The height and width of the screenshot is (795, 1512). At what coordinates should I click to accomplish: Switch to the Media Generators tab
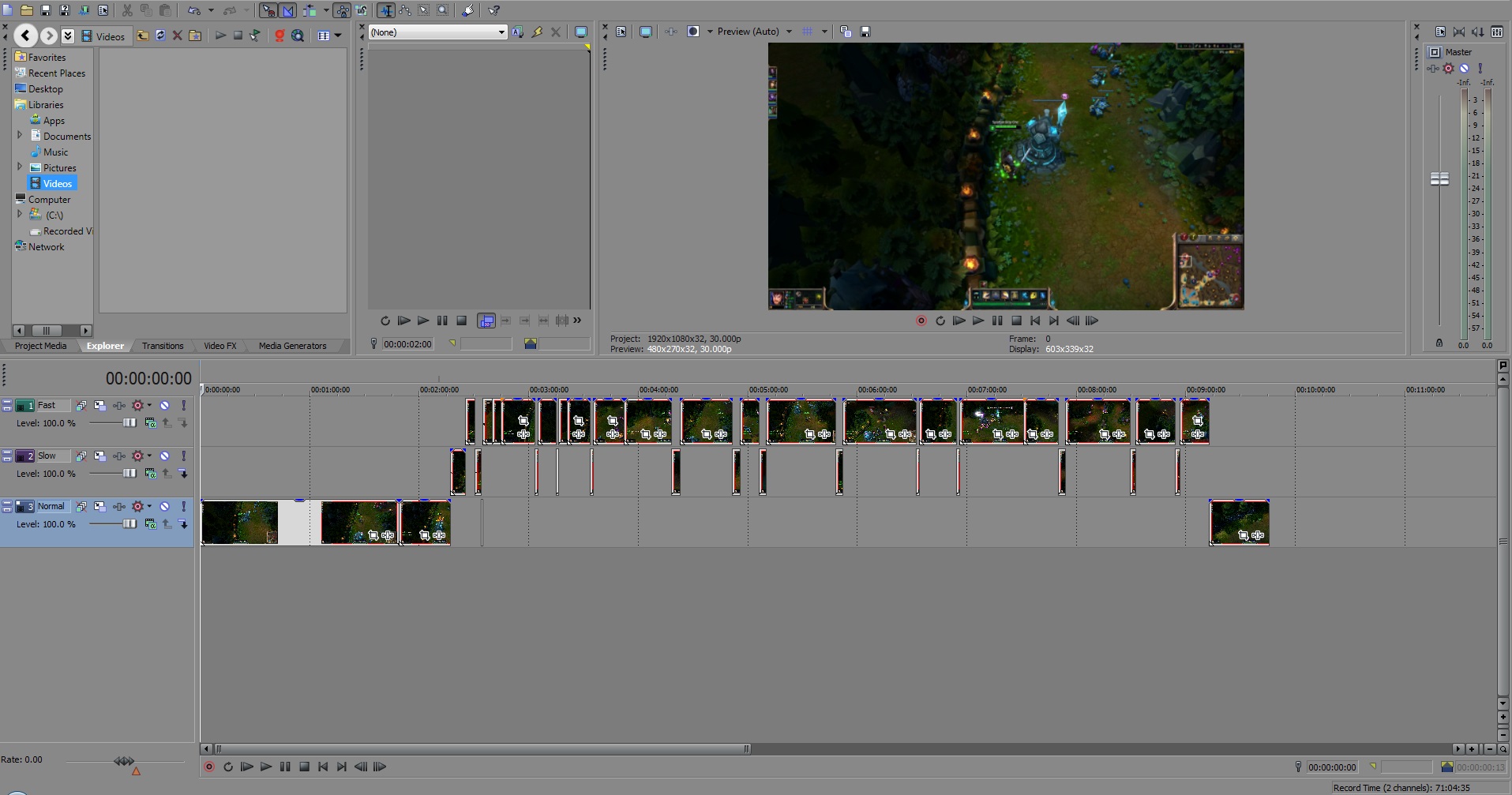pos(292,346)
